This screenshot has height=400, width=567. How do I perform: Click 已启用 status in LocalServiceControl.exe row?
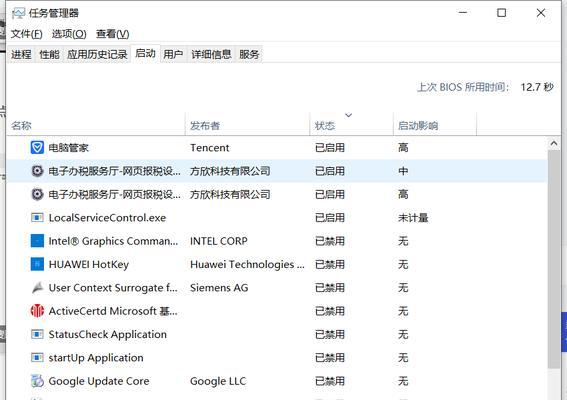pos(330,218)
